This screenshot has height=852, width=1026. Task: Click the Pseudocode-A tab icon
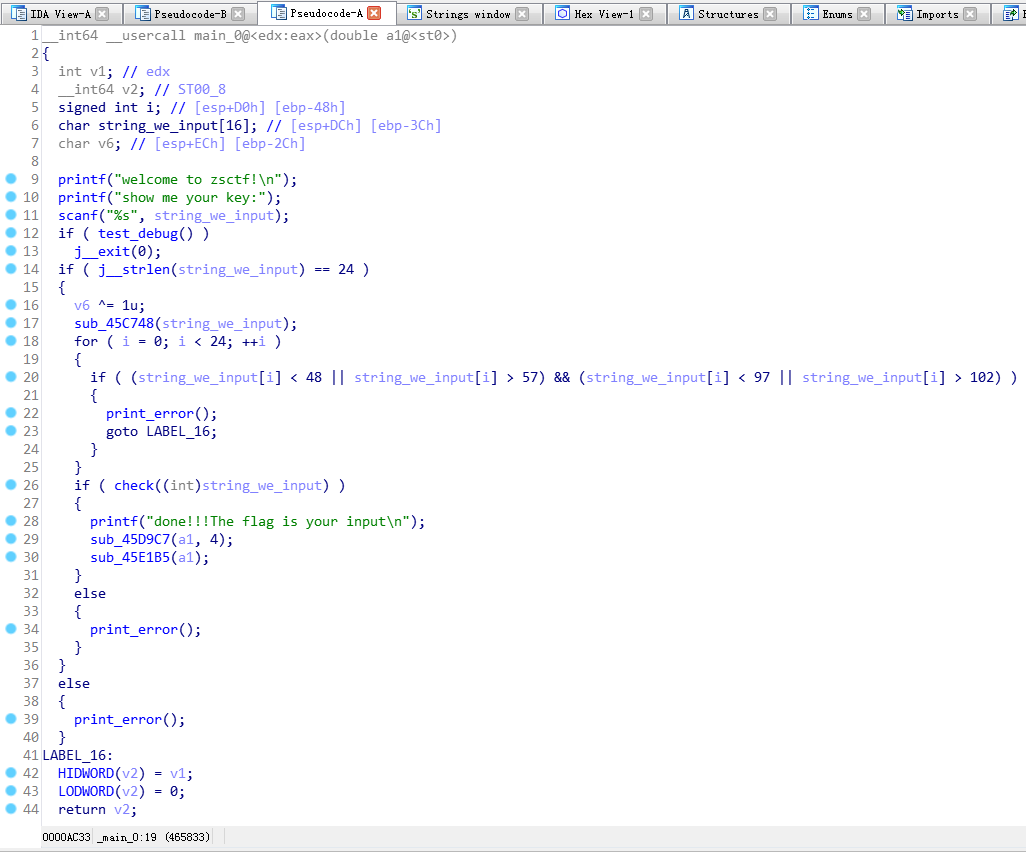point(279,13)
